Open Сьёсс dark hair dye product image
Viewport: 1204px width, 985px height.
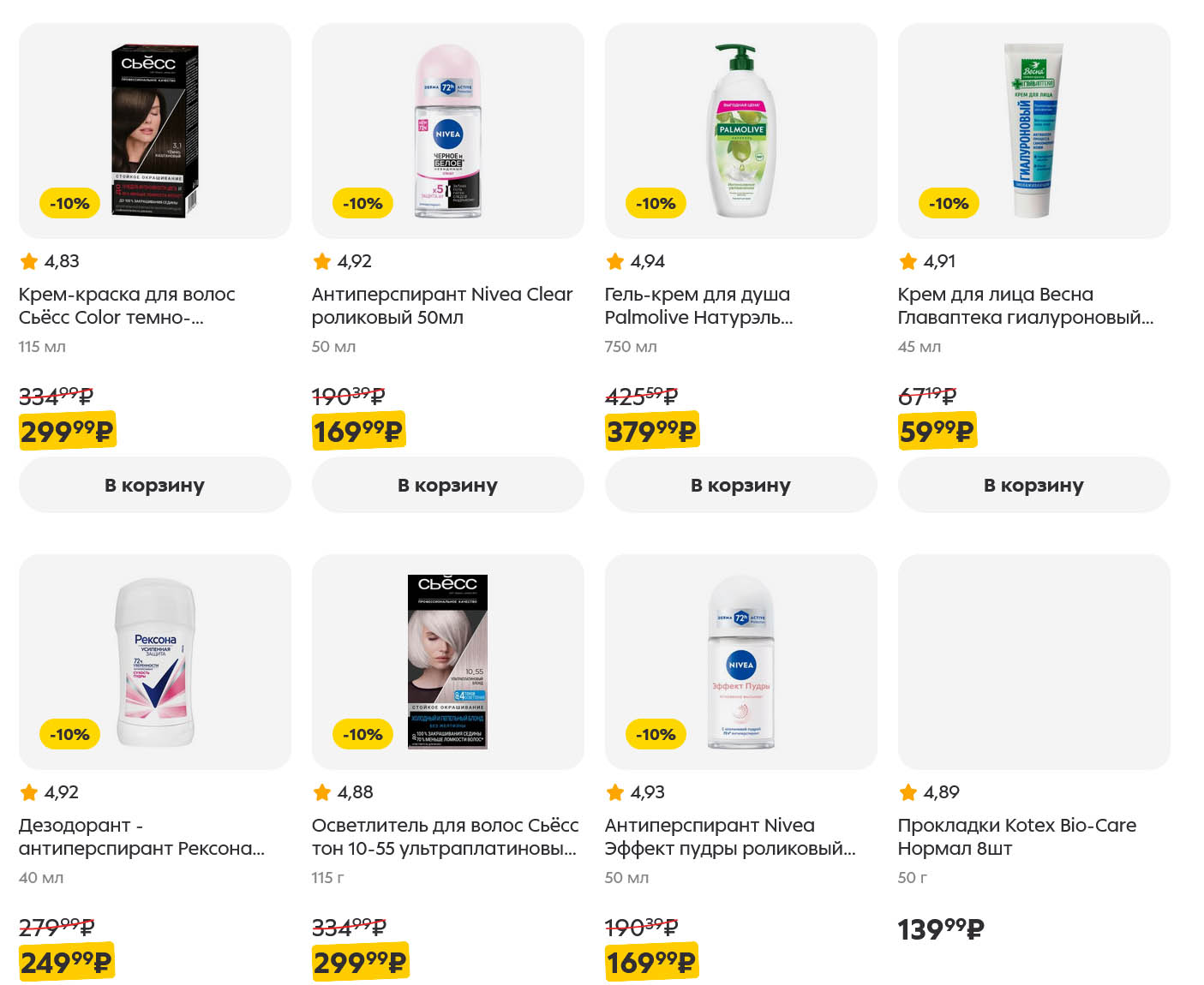pos(155,131)
